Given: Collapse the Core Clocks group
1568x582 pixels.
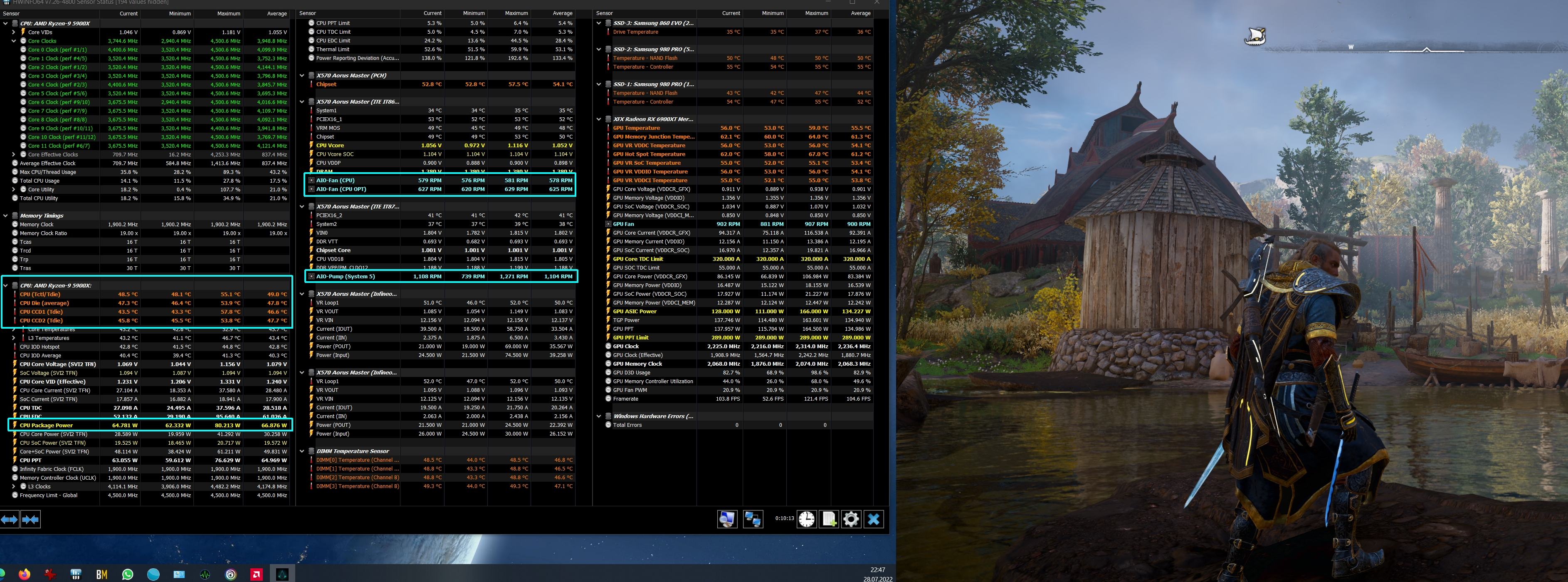Looking at the screenshot, I should click(x=13, y=41).
